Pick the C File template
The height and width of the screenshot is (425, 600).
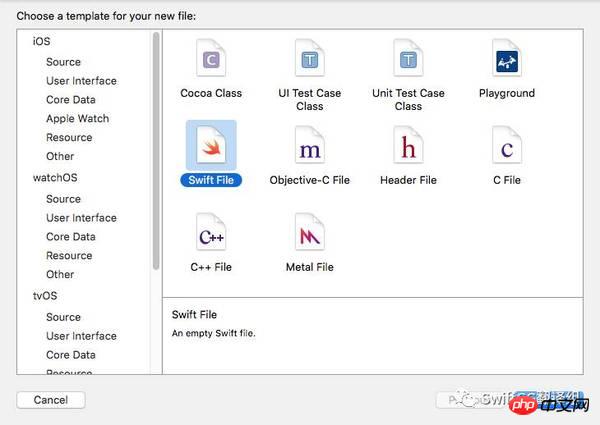click(x=507, y=156)
